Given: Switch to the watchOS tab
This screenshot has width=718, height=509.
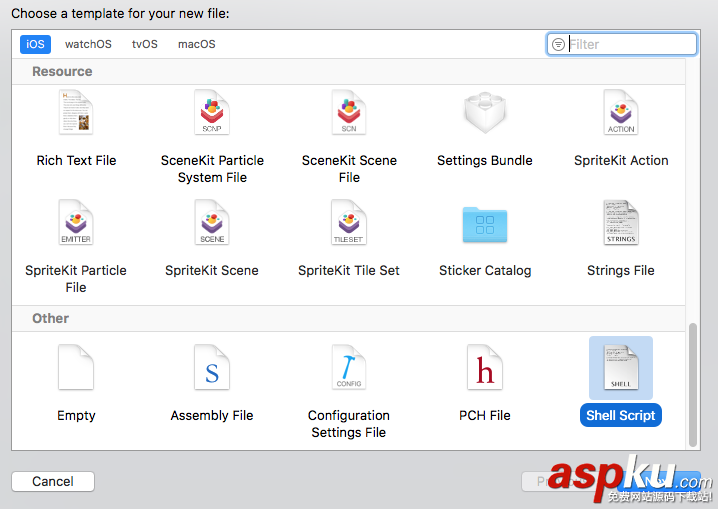Looking at the screenshot, I should click(x=89, y=44).
